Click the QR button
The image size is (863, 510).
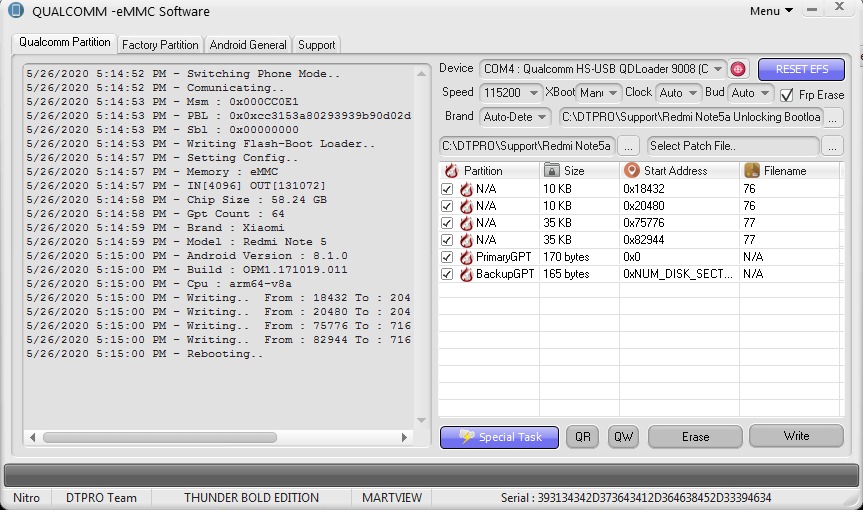coord(582,437)
